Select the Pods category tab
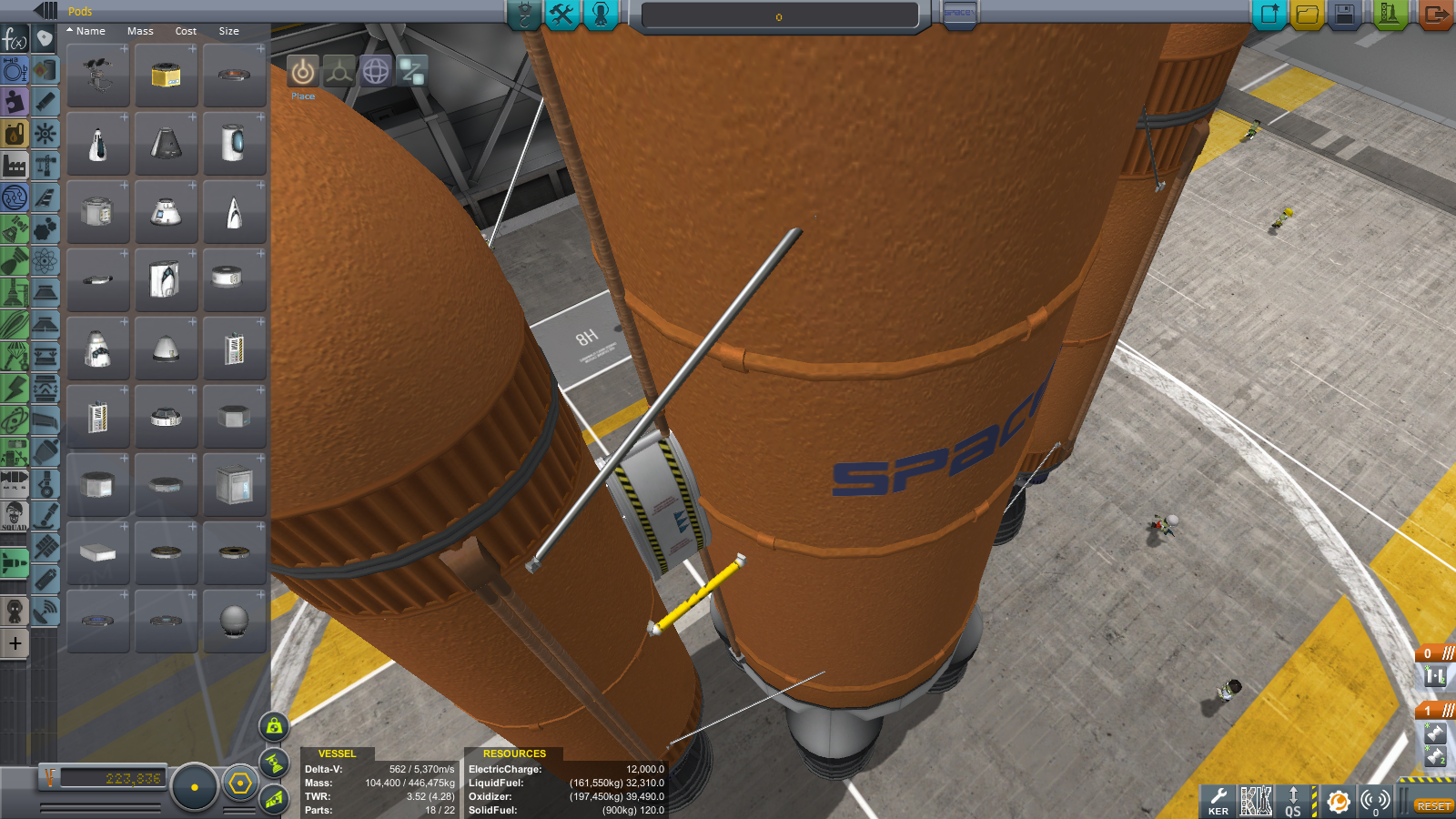The height and width of the screenshot is (819, 1456). (x=45, y=39)
